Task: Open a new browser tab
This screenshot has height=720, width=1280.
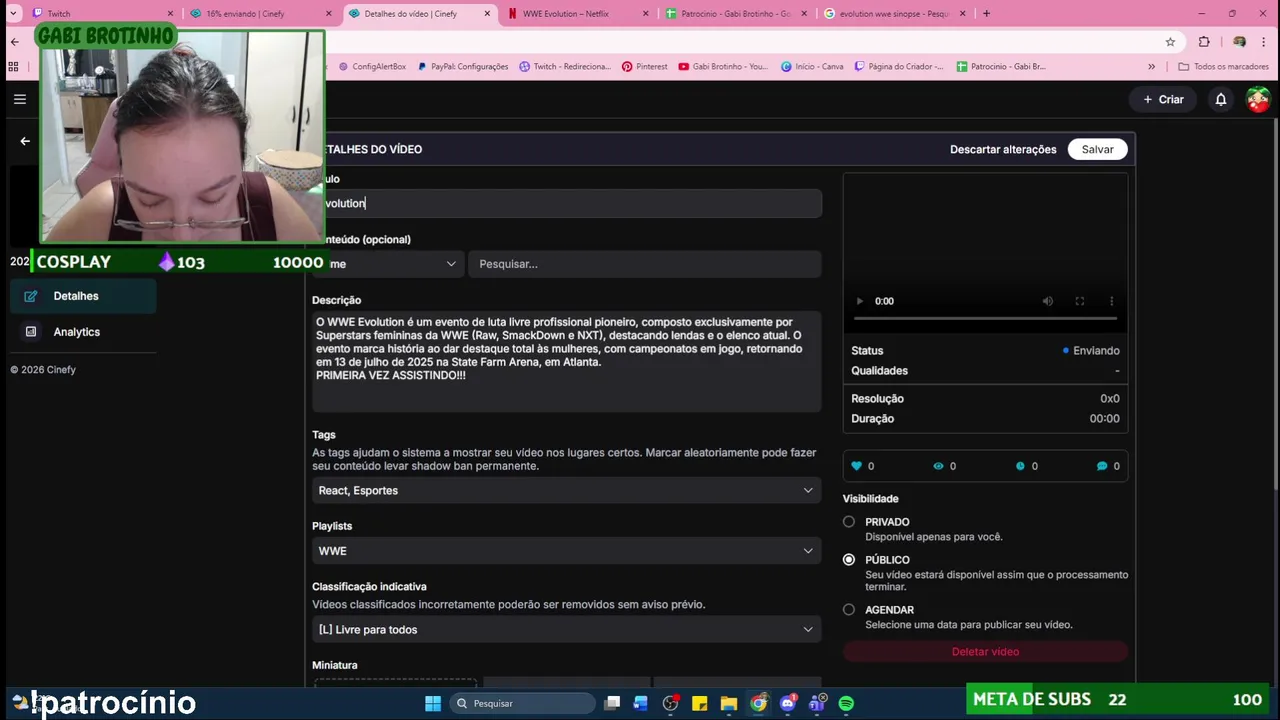Action: pyautogui.click(x=986, y=14)
